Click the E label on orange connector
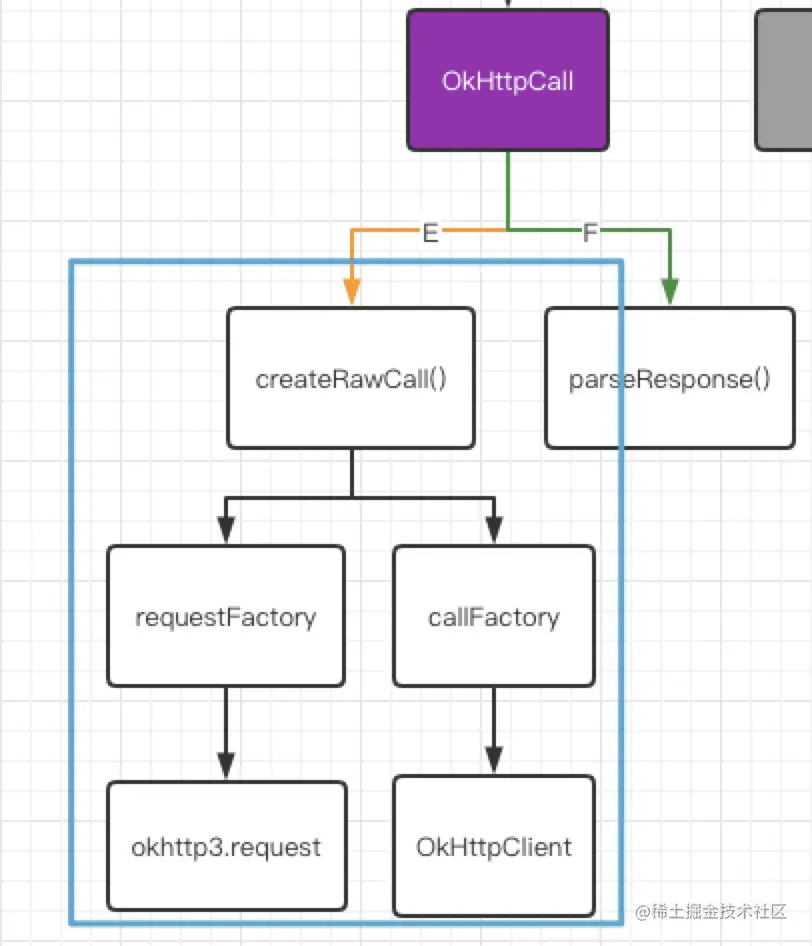 (x=430, y=232)
